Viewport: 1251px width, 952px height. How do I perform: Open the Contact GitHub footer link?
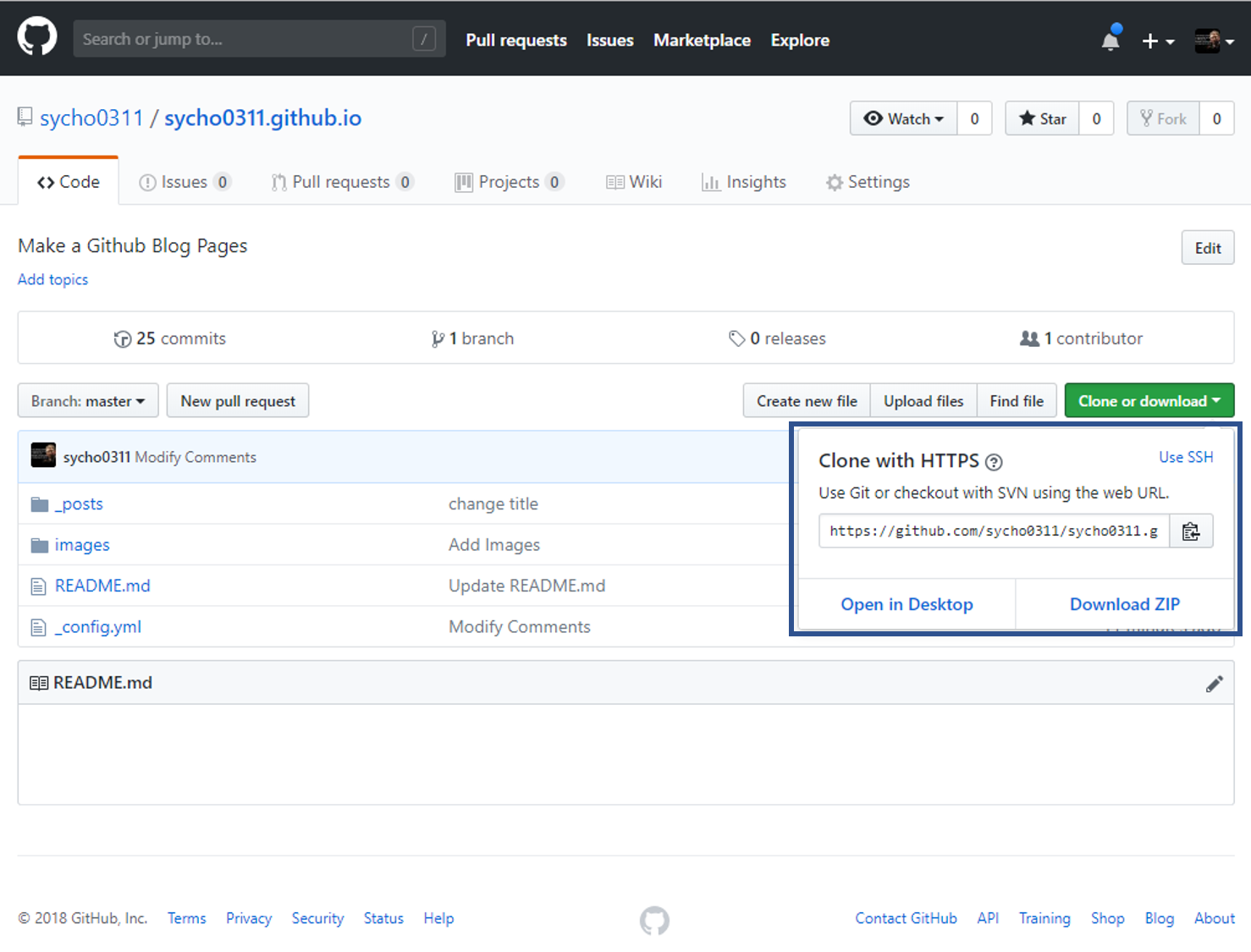tap(906, 918)
